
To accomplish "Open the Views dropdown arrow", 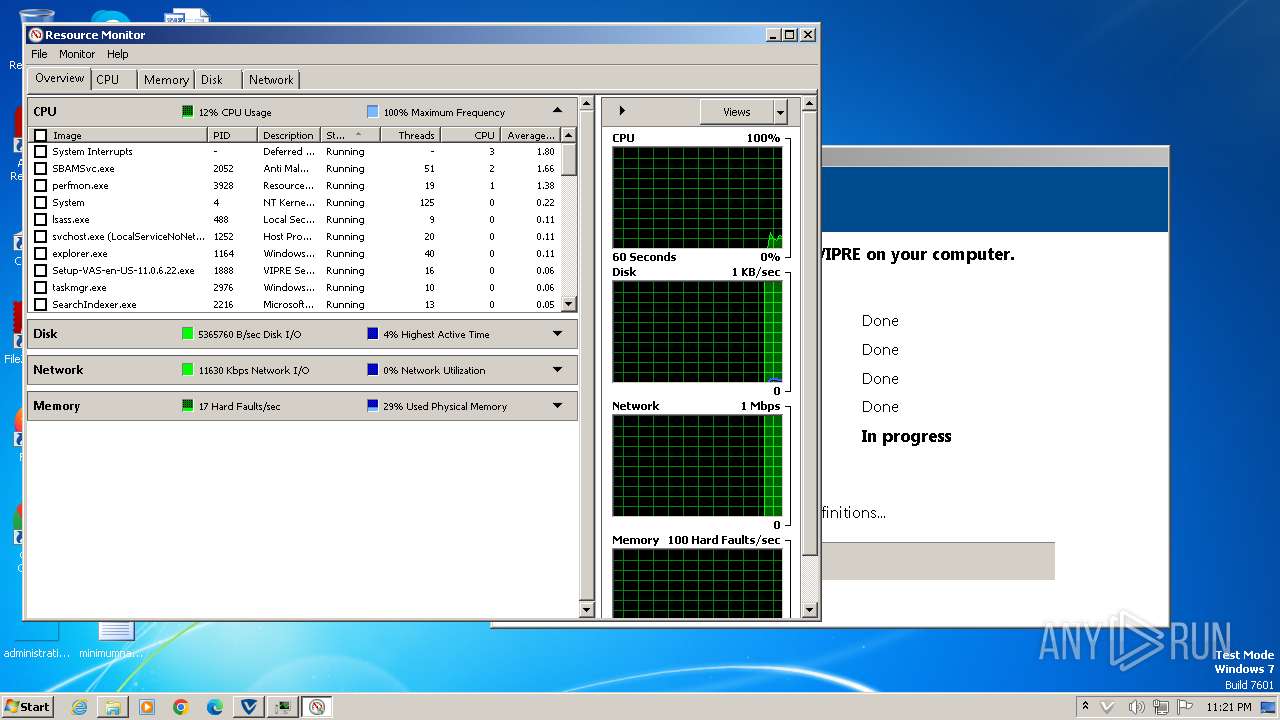I will pyautogui.click(x=781, y=112).
